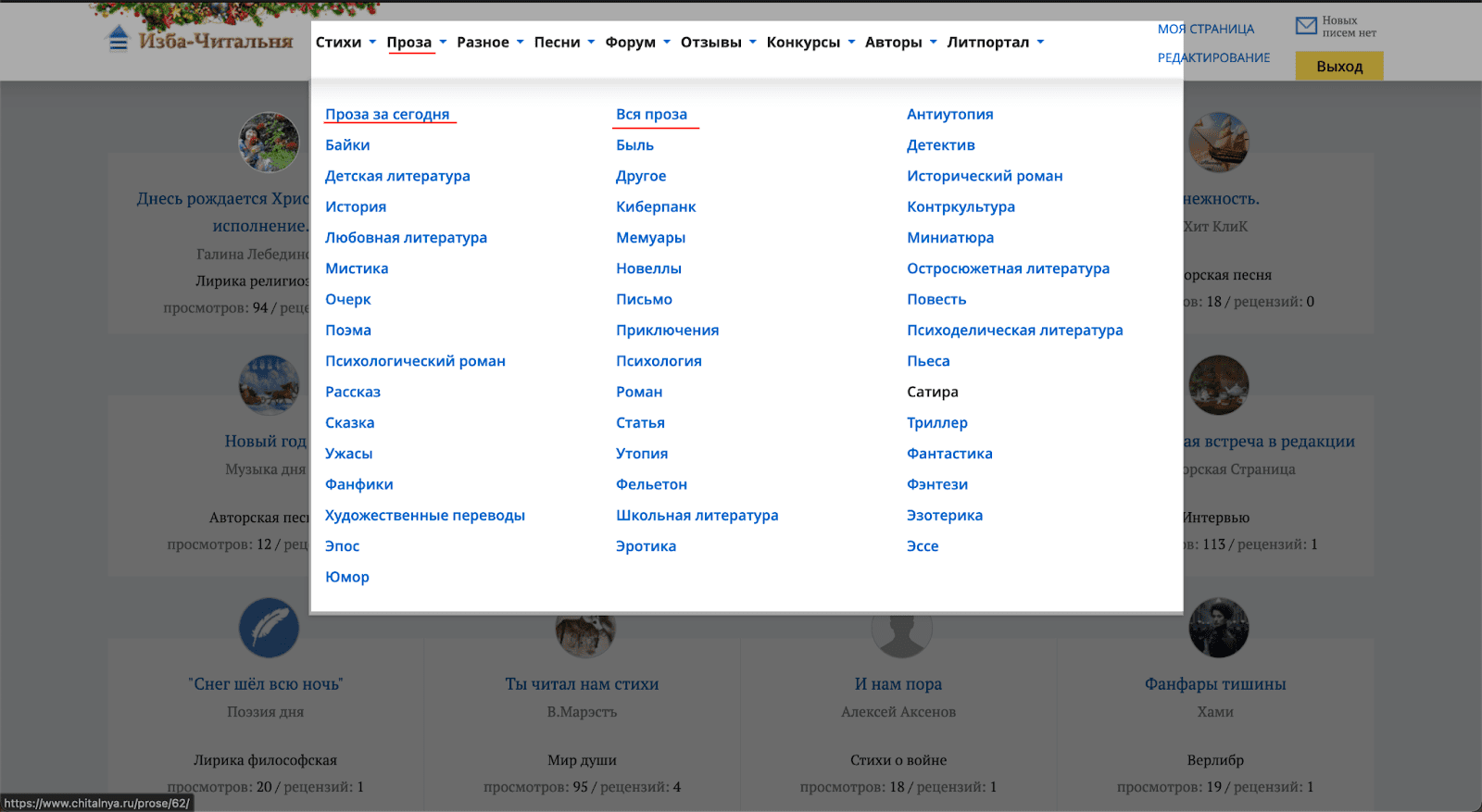Image resolution: width=1482 pixels, height=812 pixels.
Task: Open the Эссе category
Action: click(923, 546)
